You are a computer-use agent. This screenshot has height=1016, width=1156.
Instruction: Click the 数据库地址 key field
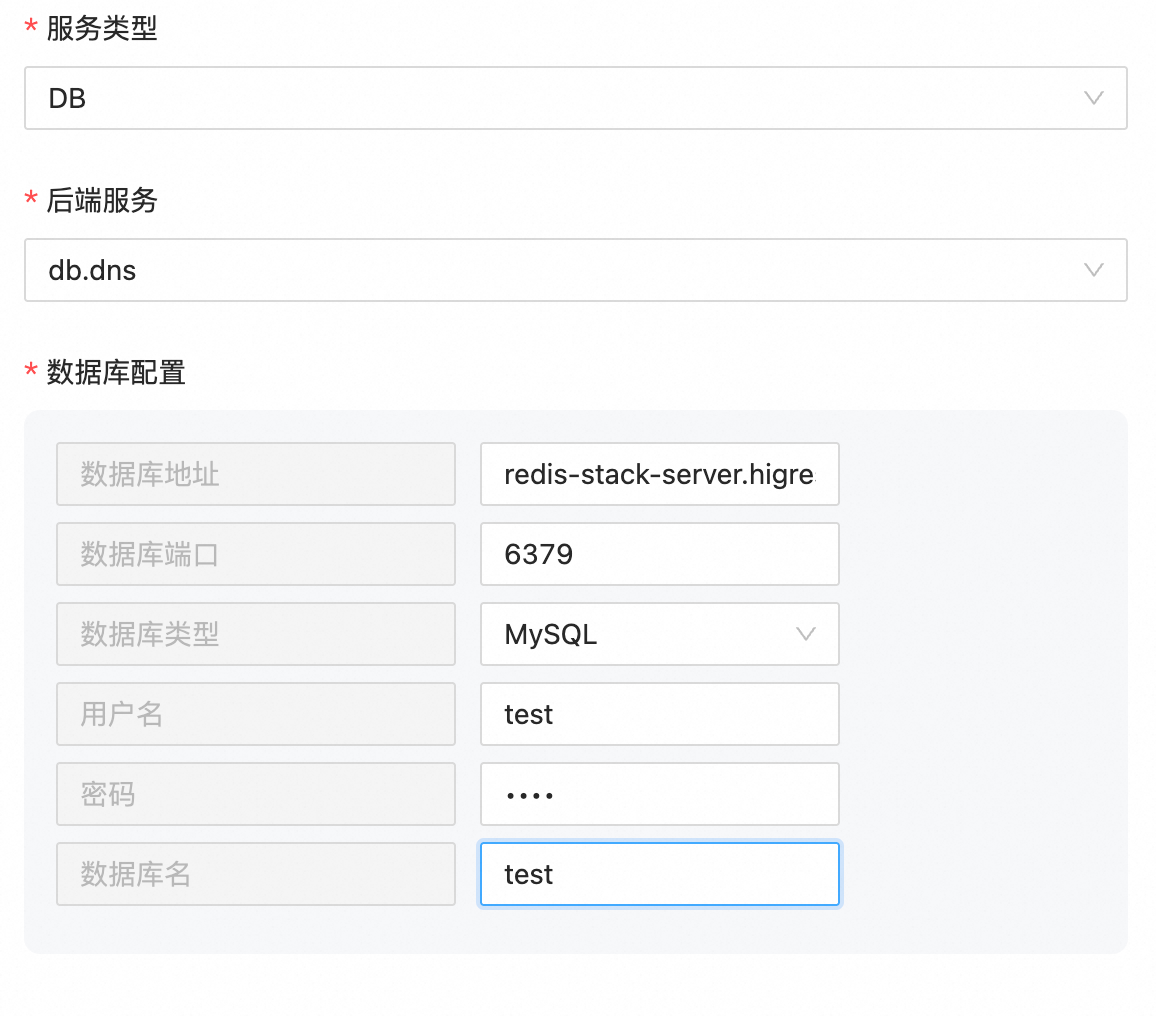256,474
